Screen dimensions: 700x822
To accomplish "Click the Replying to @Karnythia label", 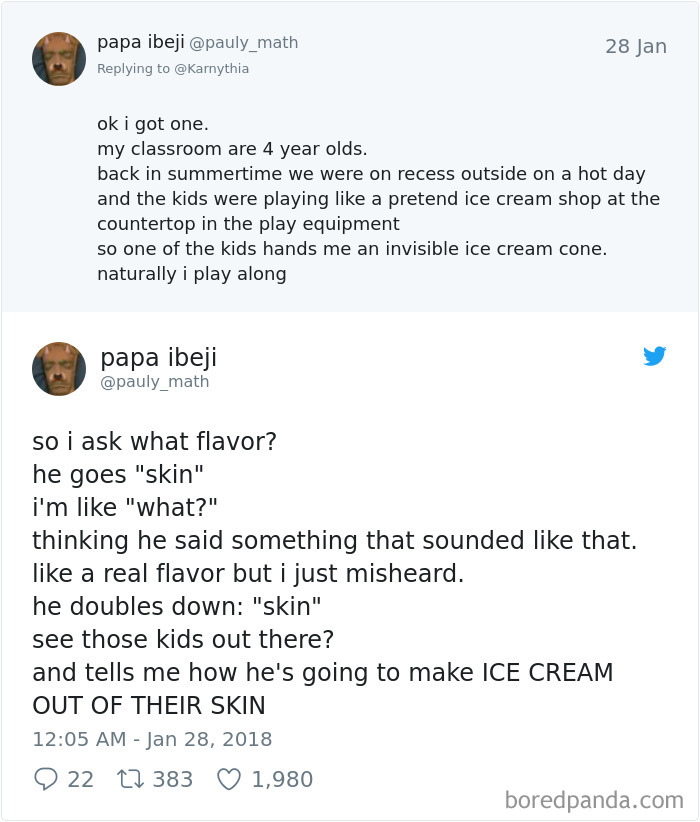I will 173,69.
